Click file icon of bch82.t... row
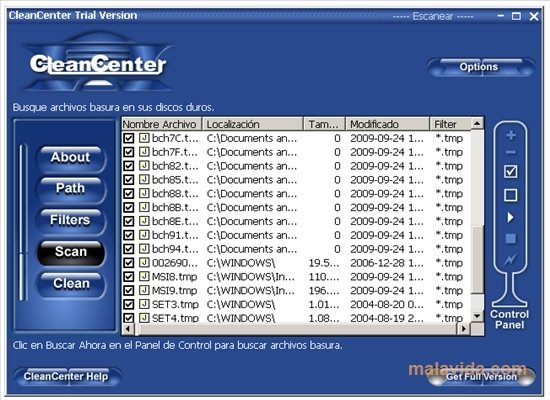 (x=144, y=166)
